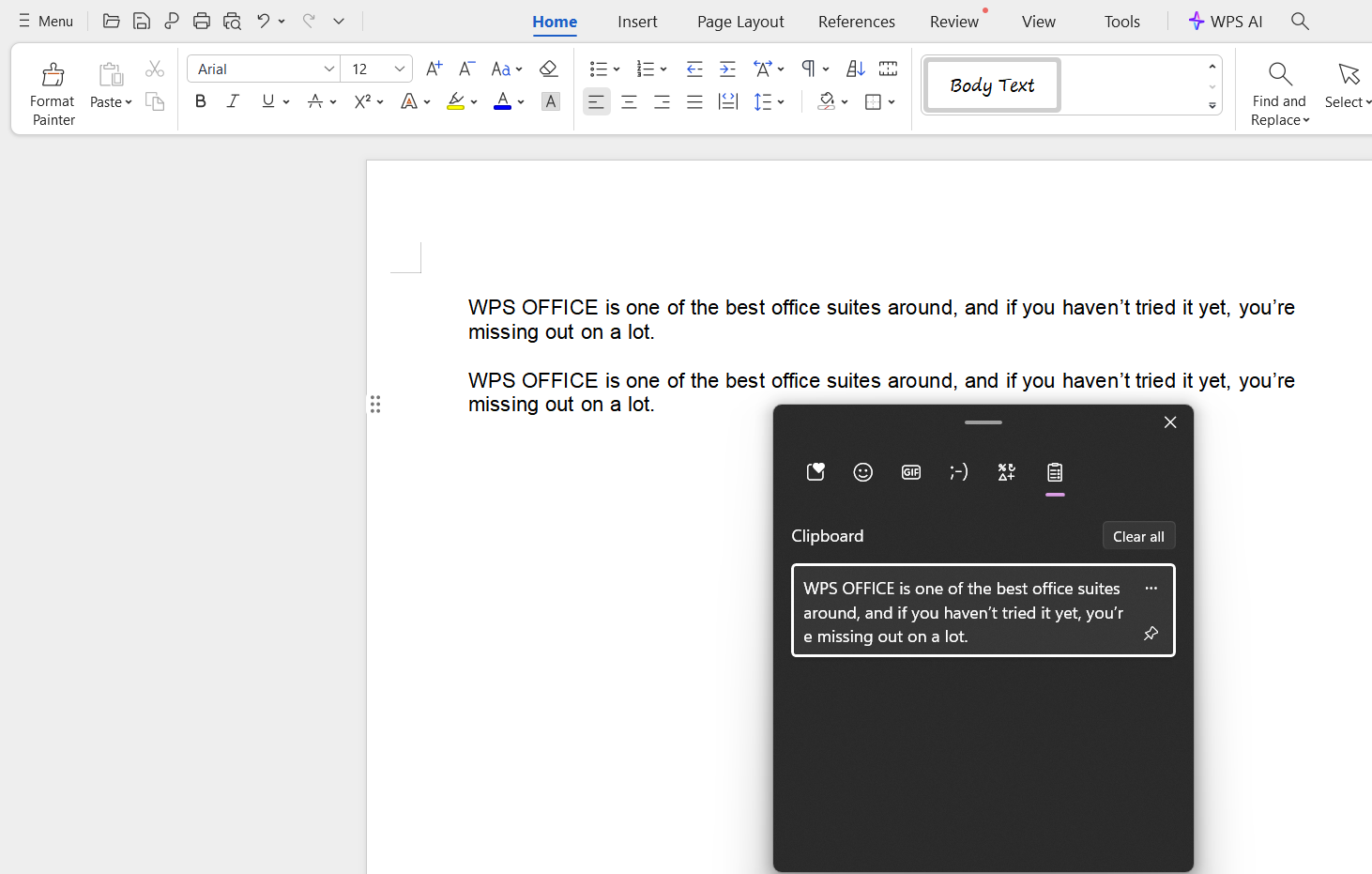Click the Clear all clipboard button

1138,535
